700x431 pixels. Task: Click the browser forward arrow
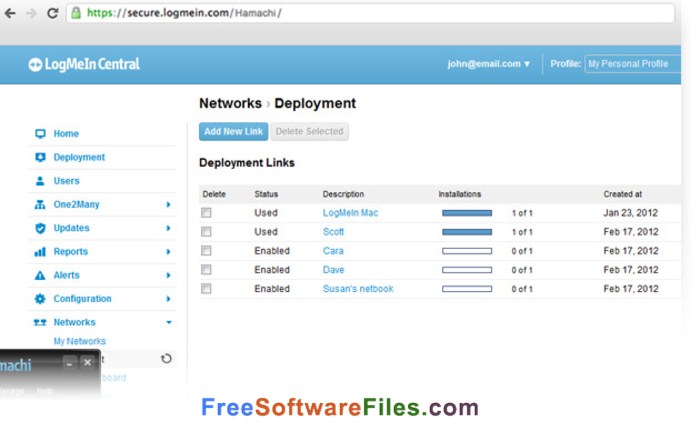(x=31, y=13)
